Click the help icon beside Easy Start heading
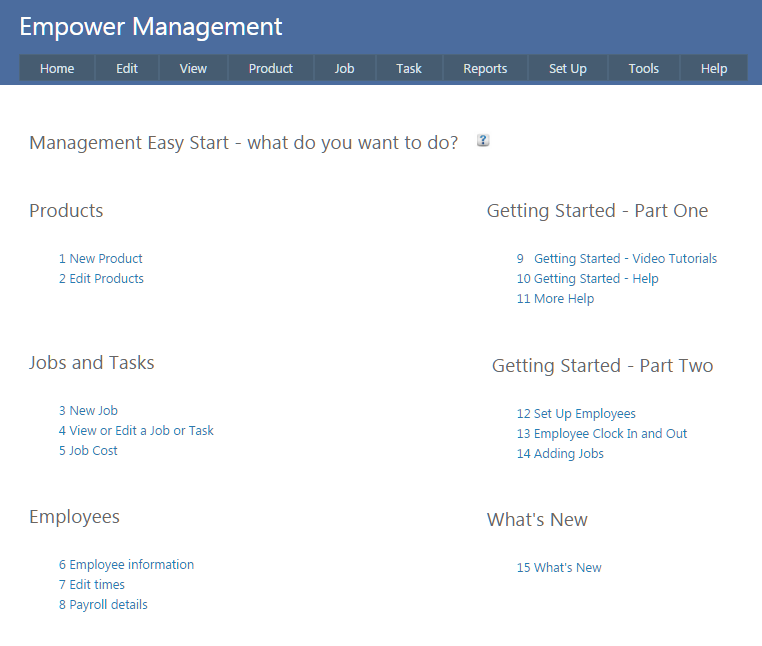The width and height of the screenshot is (762, 646). point(483,141)
